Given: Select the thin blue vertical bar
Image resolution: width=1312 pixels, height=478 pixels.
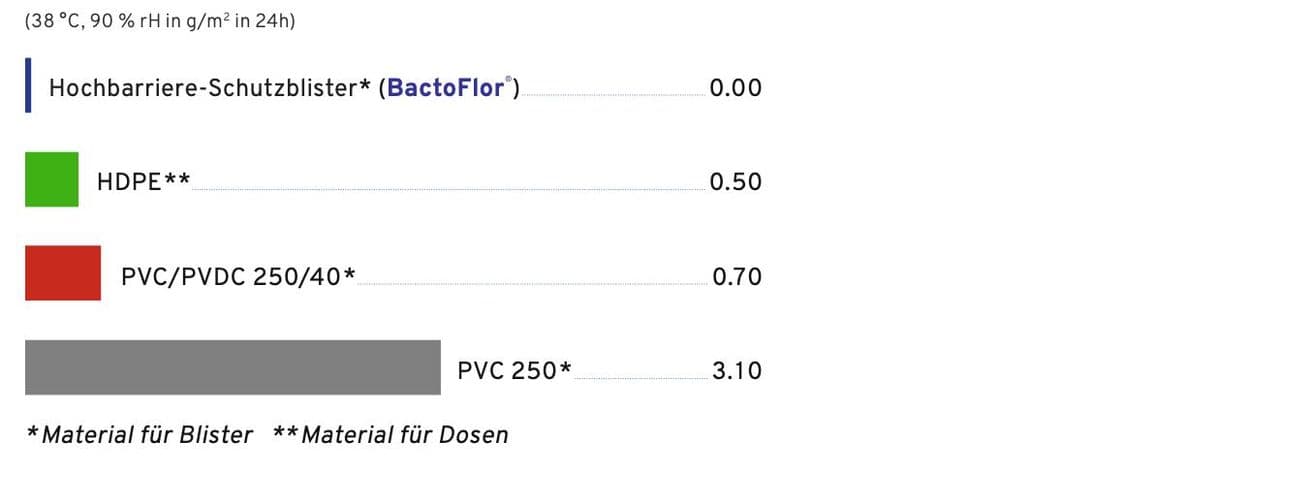Looking at the screenshot, I should click(28, 86).
